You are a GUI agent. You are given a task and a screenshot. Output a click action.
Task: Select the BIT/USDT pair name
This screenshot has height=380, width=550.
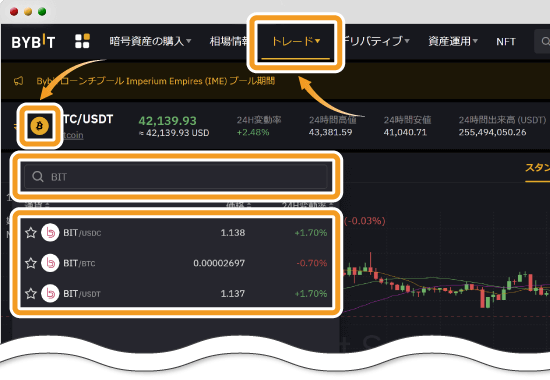tap(82, 294)
